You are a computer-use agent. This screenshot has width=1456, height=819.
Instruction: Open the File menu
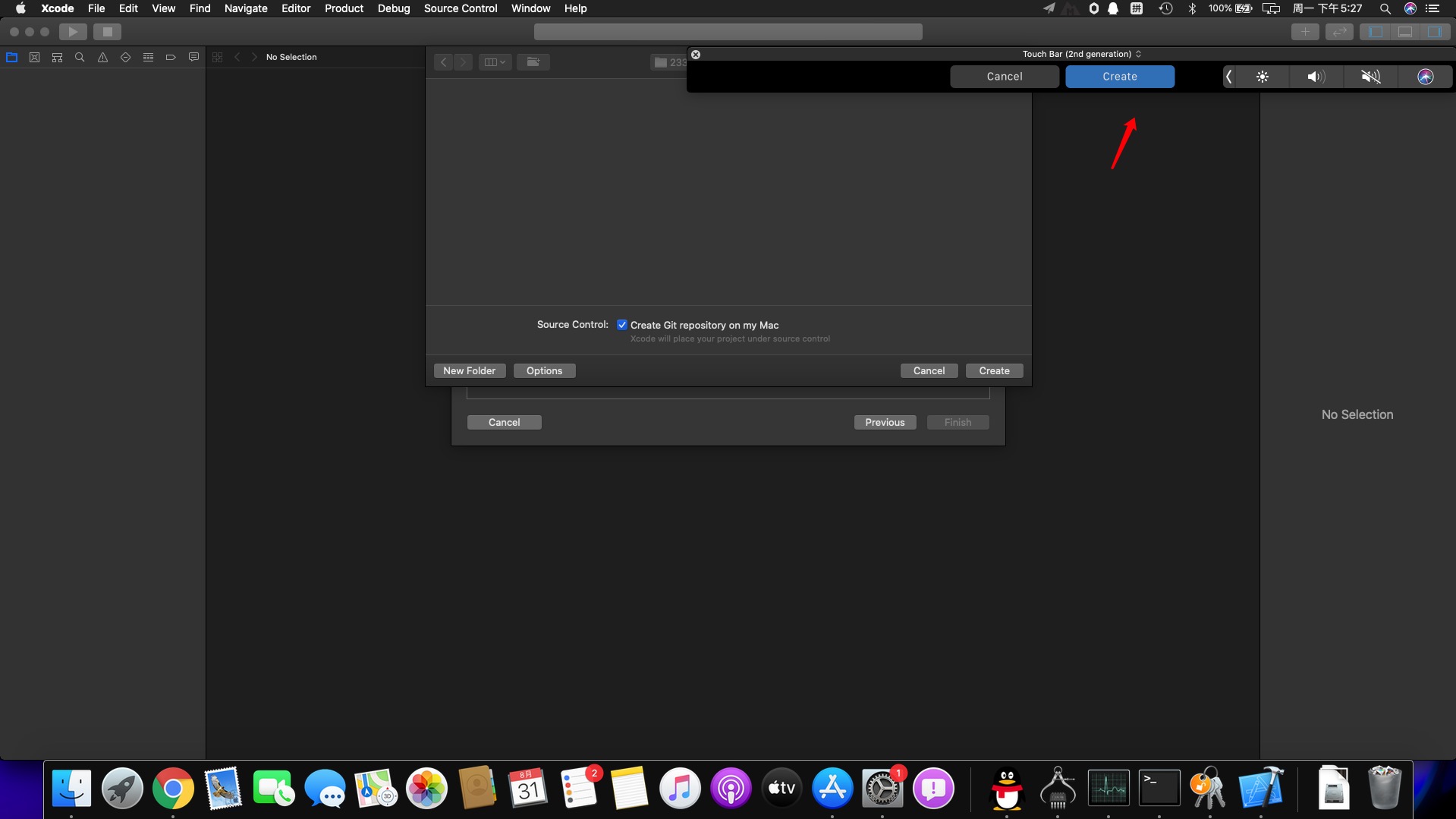tap(96, 8)
